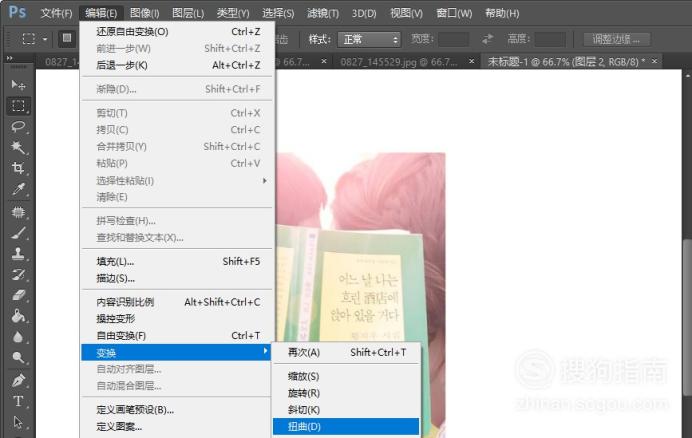Click the vertical scrollbar of the canvas
Image resolution: width=692 pixels, height=438 pixels.
pyautogui.click(x=687, y=317)
